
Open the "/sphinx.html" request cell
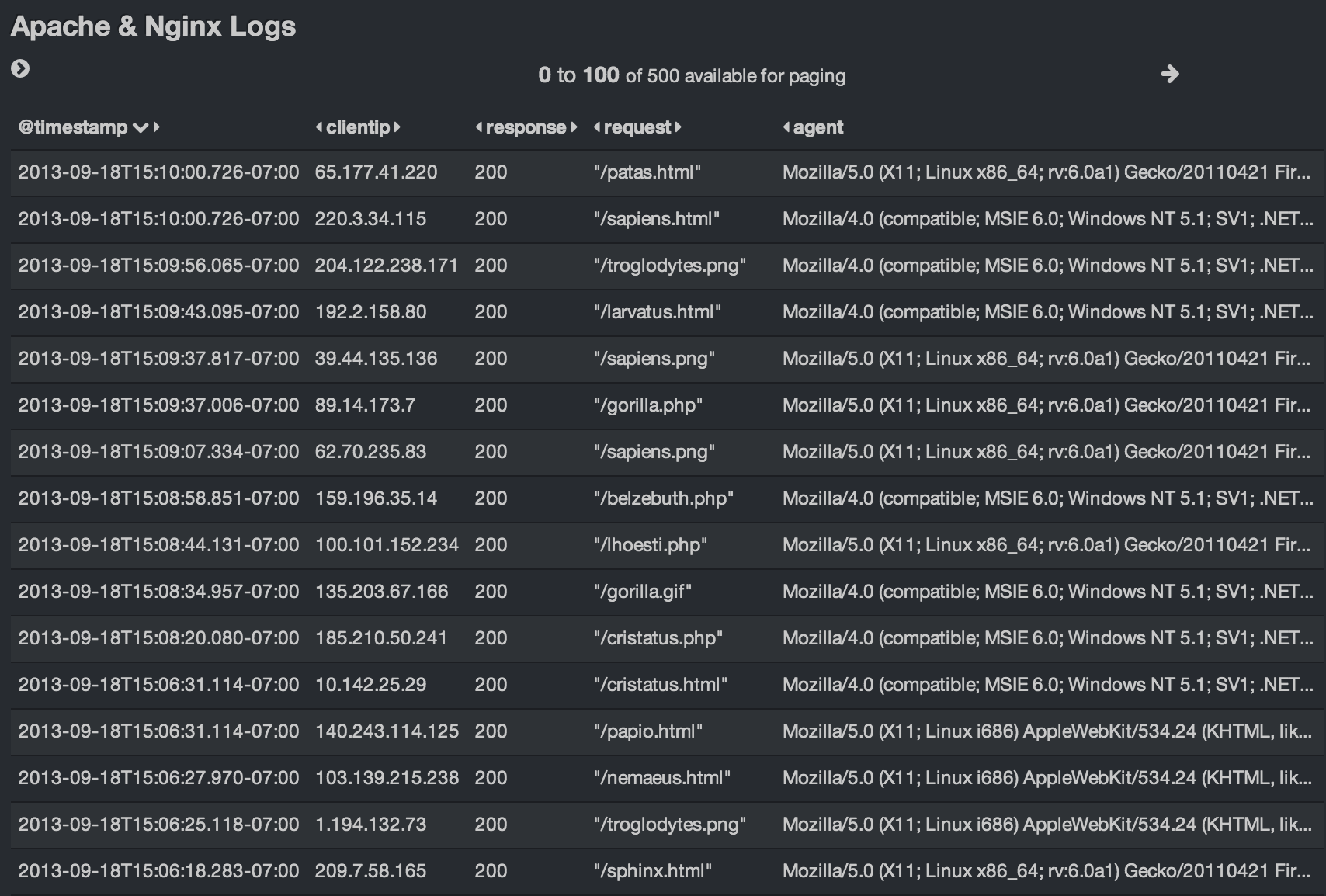click(x=653, y=871)
